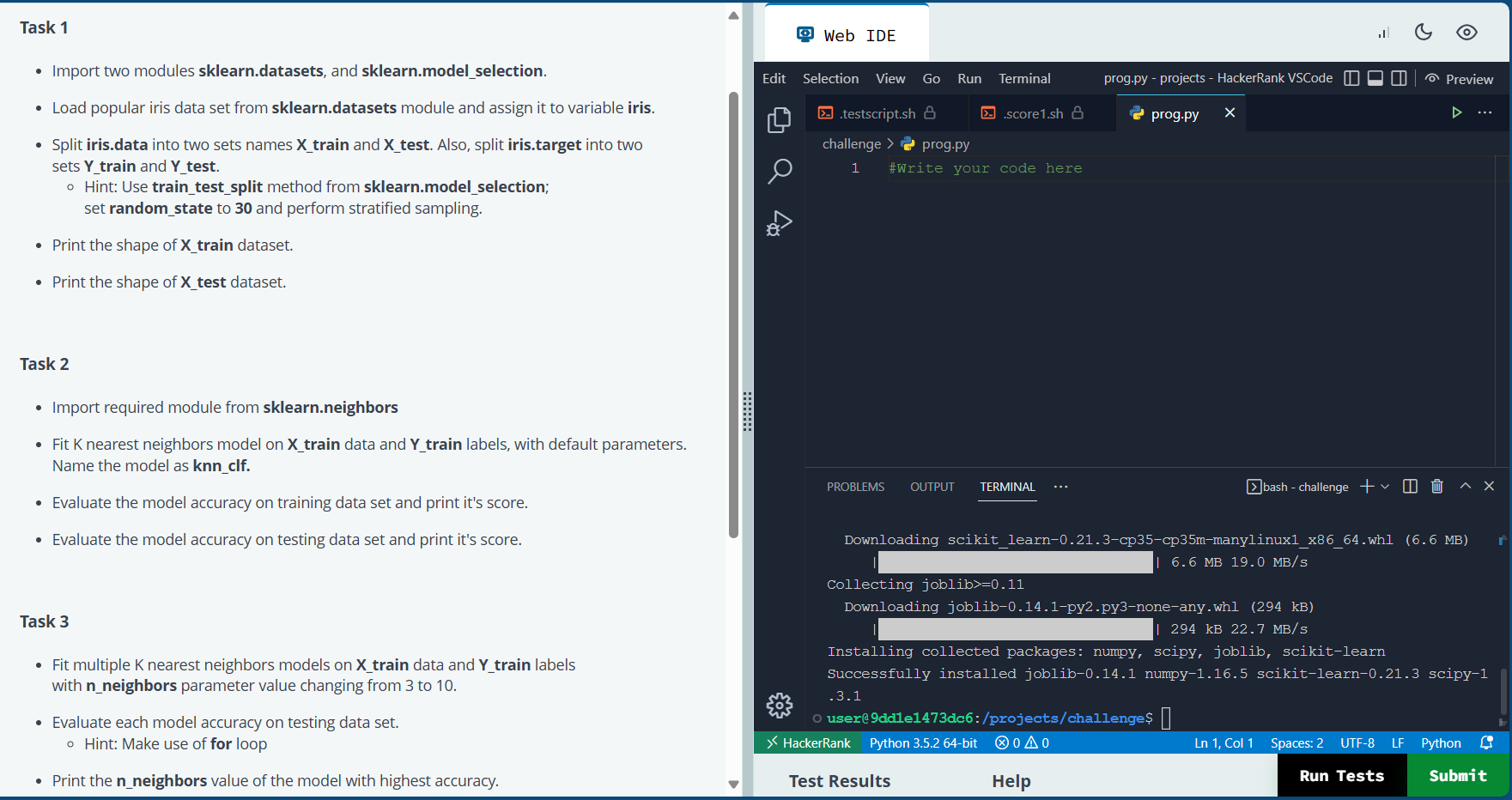This screenshot has height=800, width=1512.
Task: Open the Manage gear icon
Action: (780, 706)
